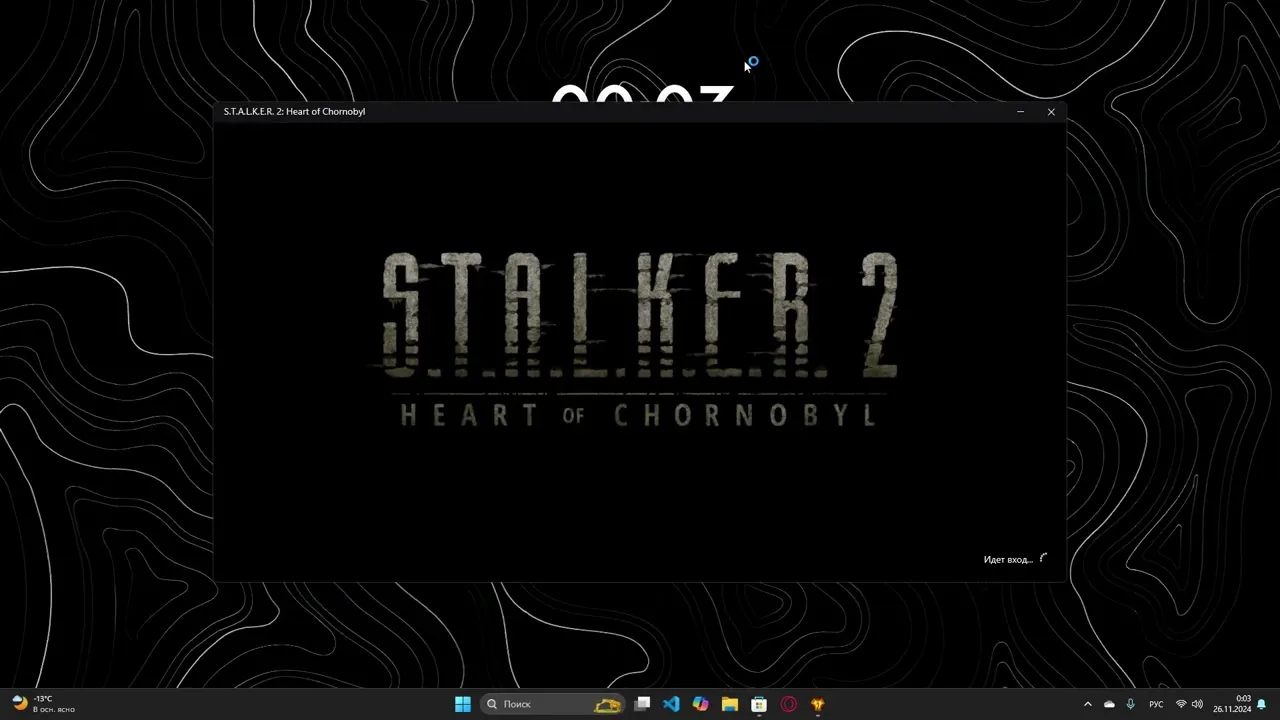Close the S.T.A.L.K.E.R. 2 window

click(1051, 112)
